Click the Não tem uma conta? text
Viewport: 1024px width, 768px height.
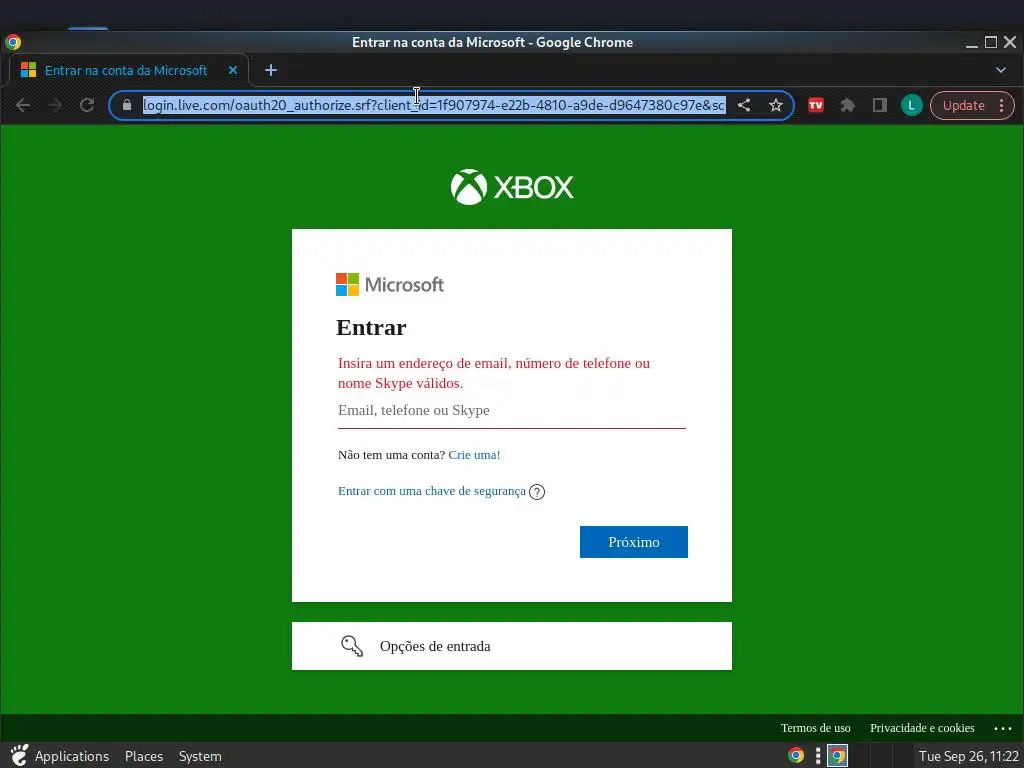click(x=391, y=455)
